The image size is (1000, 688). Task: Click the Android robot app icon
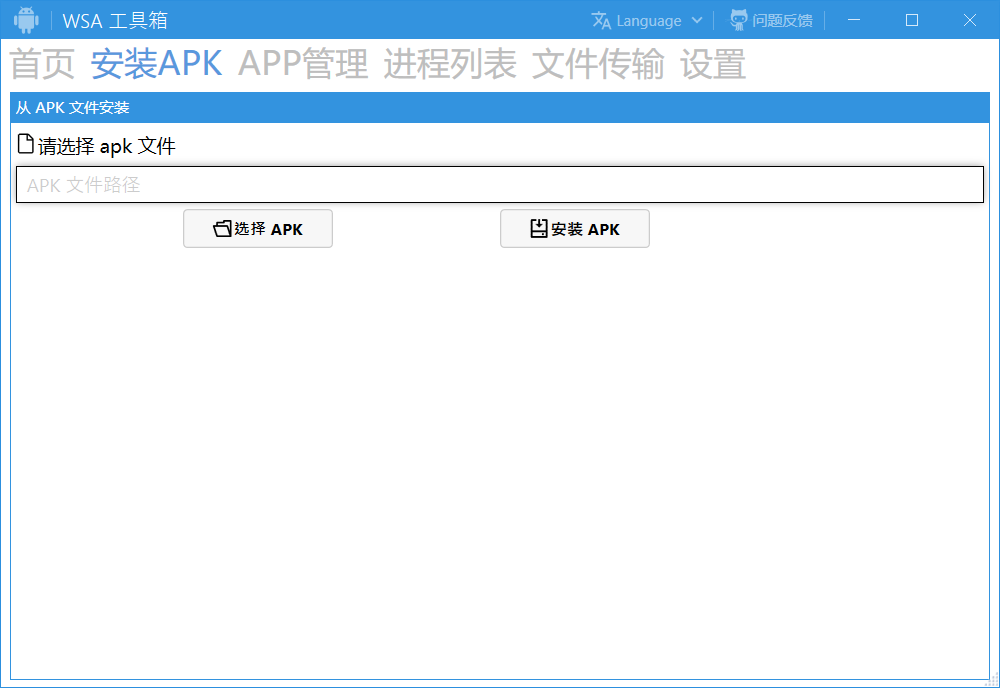tap(26, 20)
